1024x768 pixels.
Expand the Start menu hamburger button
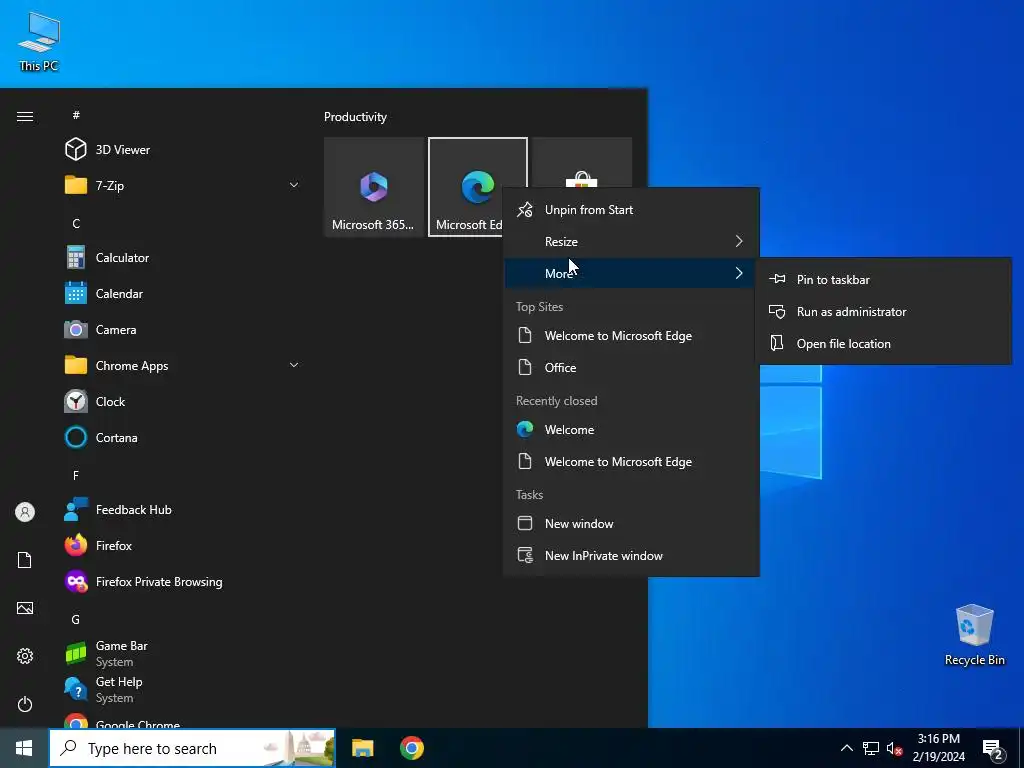[25, 116]
